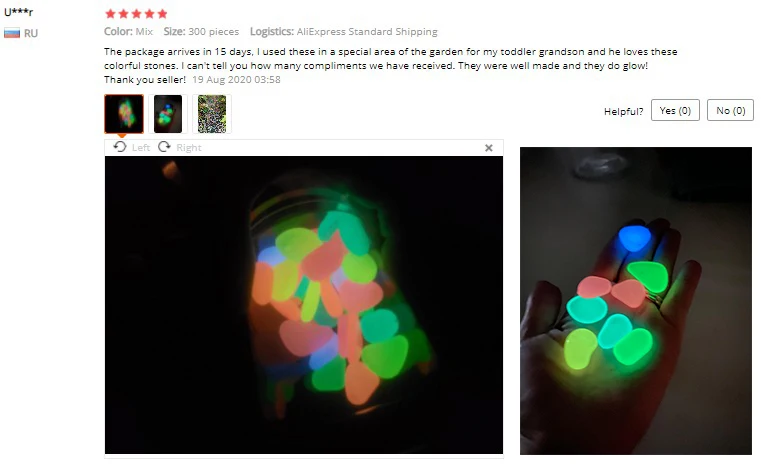Click the Size: 300 pieces label

click(x=201, y=31)
